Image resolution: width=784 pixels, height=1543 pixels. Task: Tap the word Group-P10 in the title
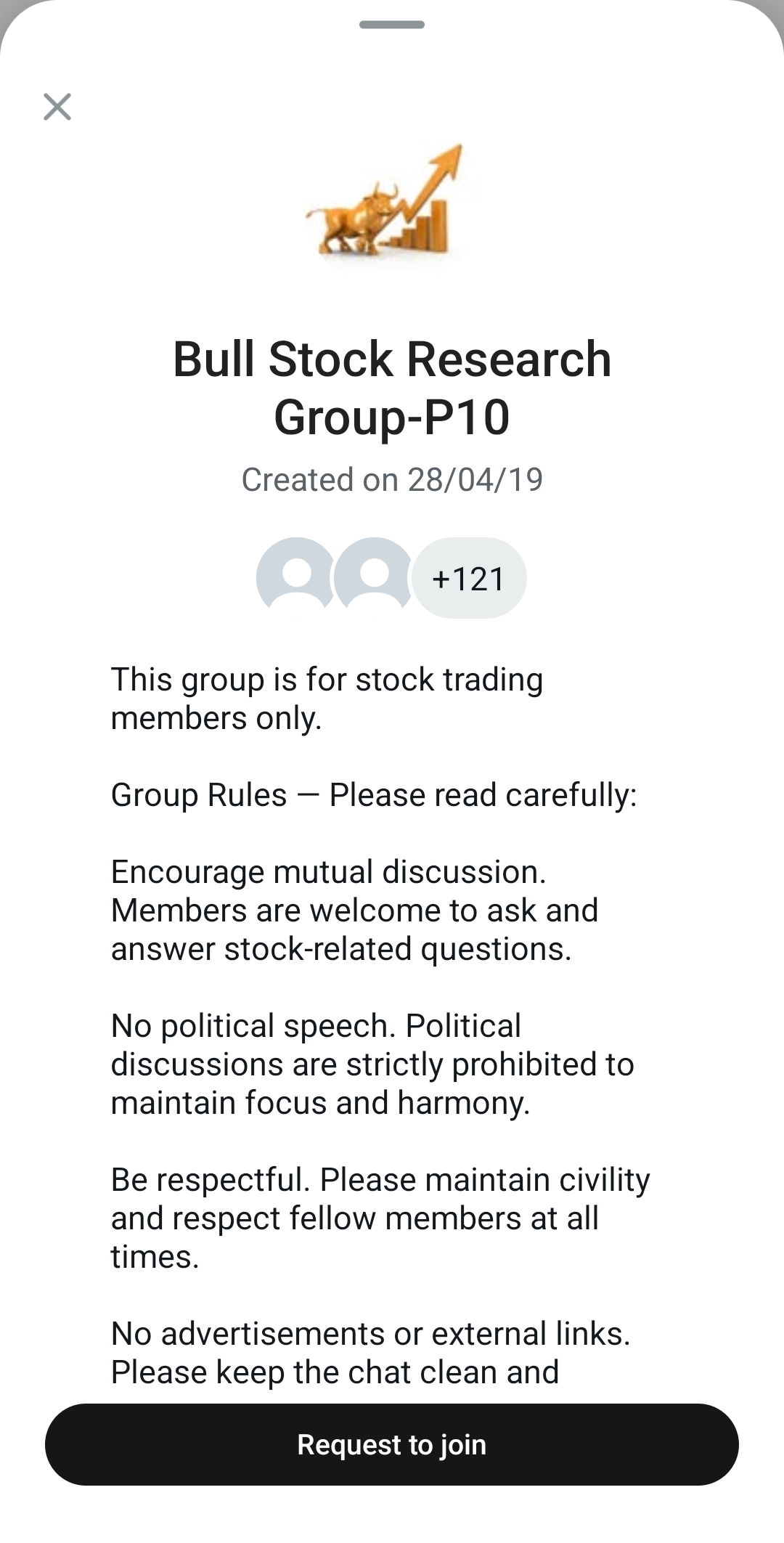392,418
